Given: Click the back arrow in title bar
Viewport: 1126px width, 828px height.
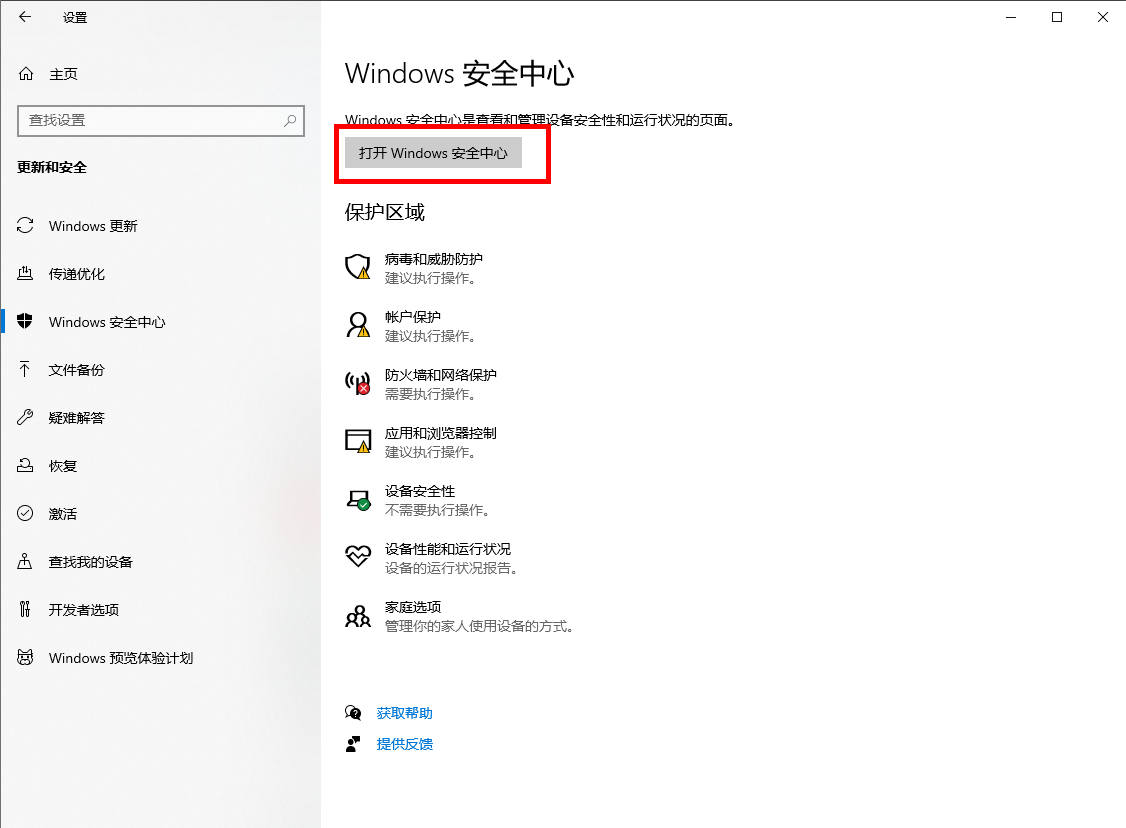Looking at the screenshot, I should pos(25,17).
